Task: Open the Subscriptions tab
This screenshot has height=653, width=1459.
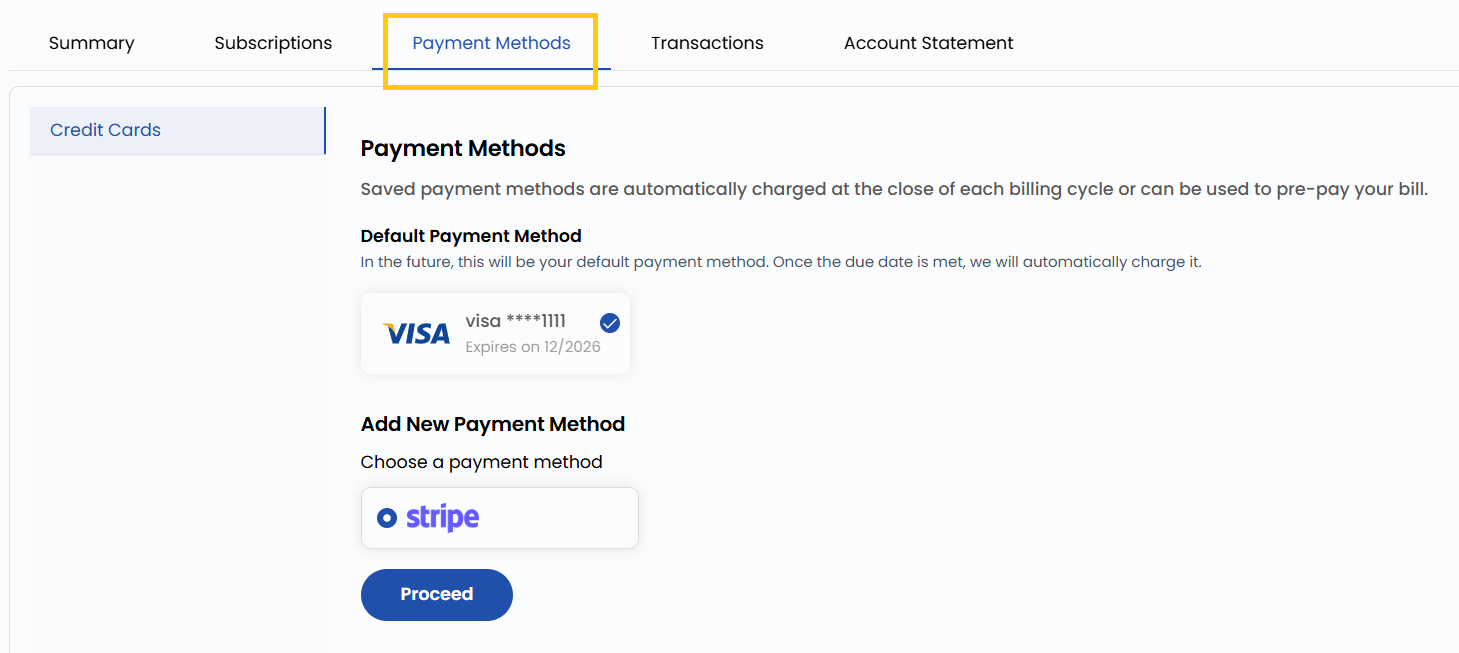Action: 272,43
